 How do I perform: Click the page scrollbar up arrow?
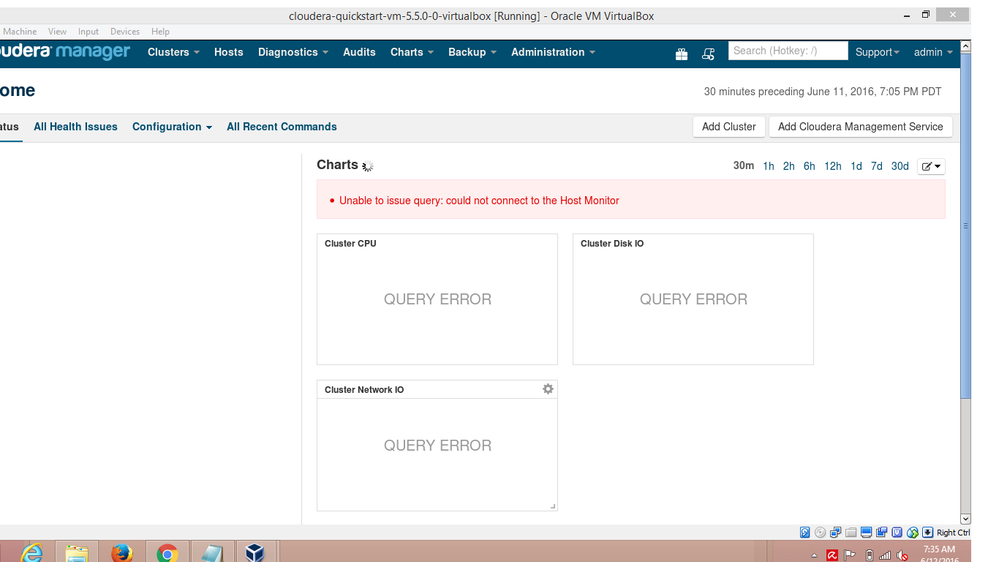tap(965, 47)
